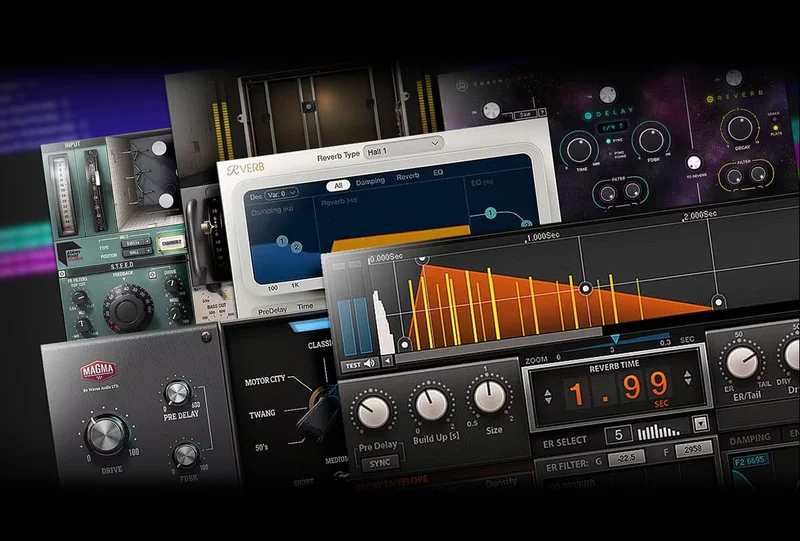The height and width of the screenshot is (541, 800).
Task: Select the envelope start point at bottom left
Action: 404,345
